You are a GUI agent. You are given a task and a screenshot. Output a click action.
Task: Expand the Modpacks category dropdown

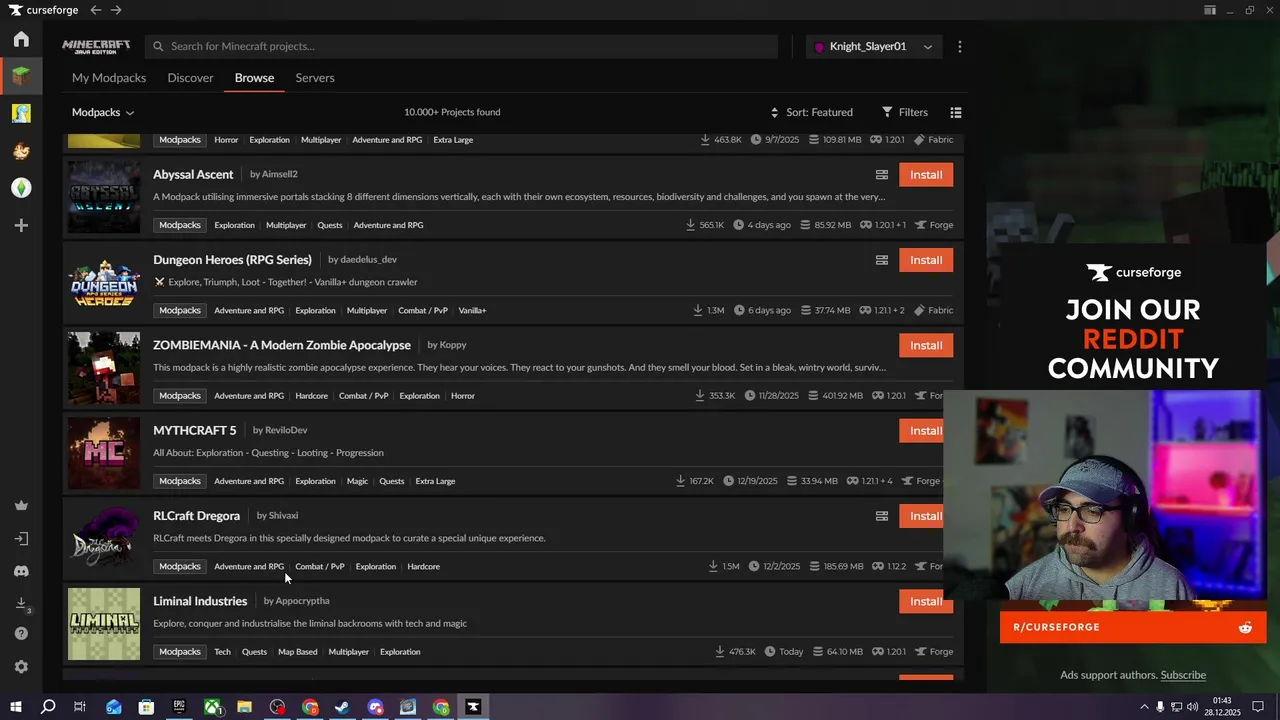tap(103, 112)
